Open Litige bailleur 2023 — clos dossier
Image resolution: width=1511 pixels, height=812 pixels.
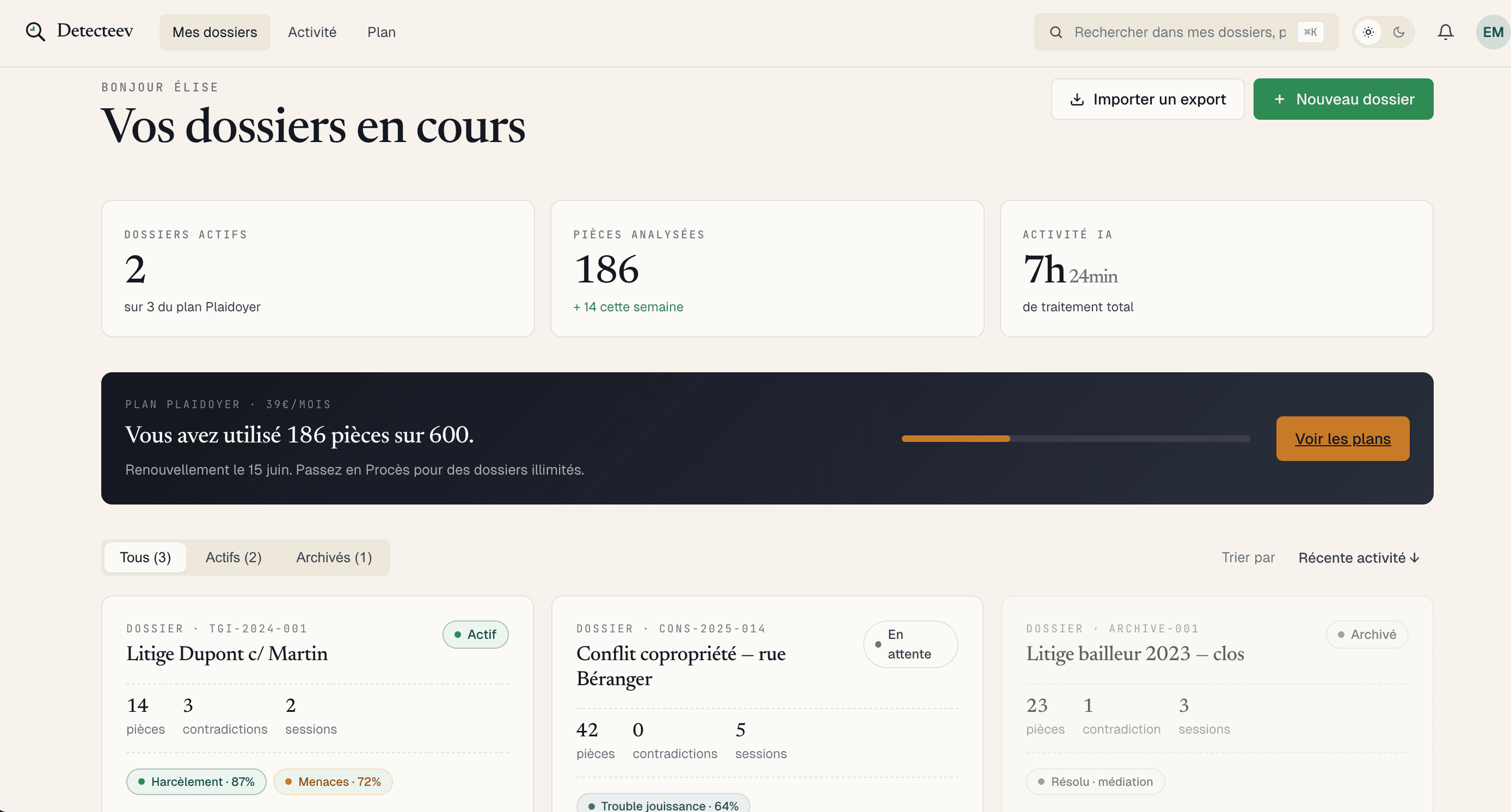(1135, 653)
